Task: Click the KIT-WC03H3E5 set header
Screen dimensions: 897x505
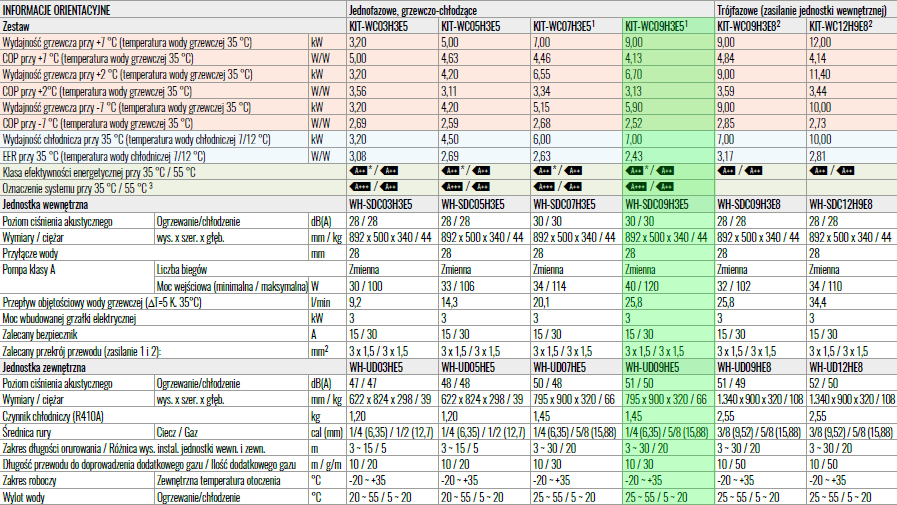Action: (379, 26)
